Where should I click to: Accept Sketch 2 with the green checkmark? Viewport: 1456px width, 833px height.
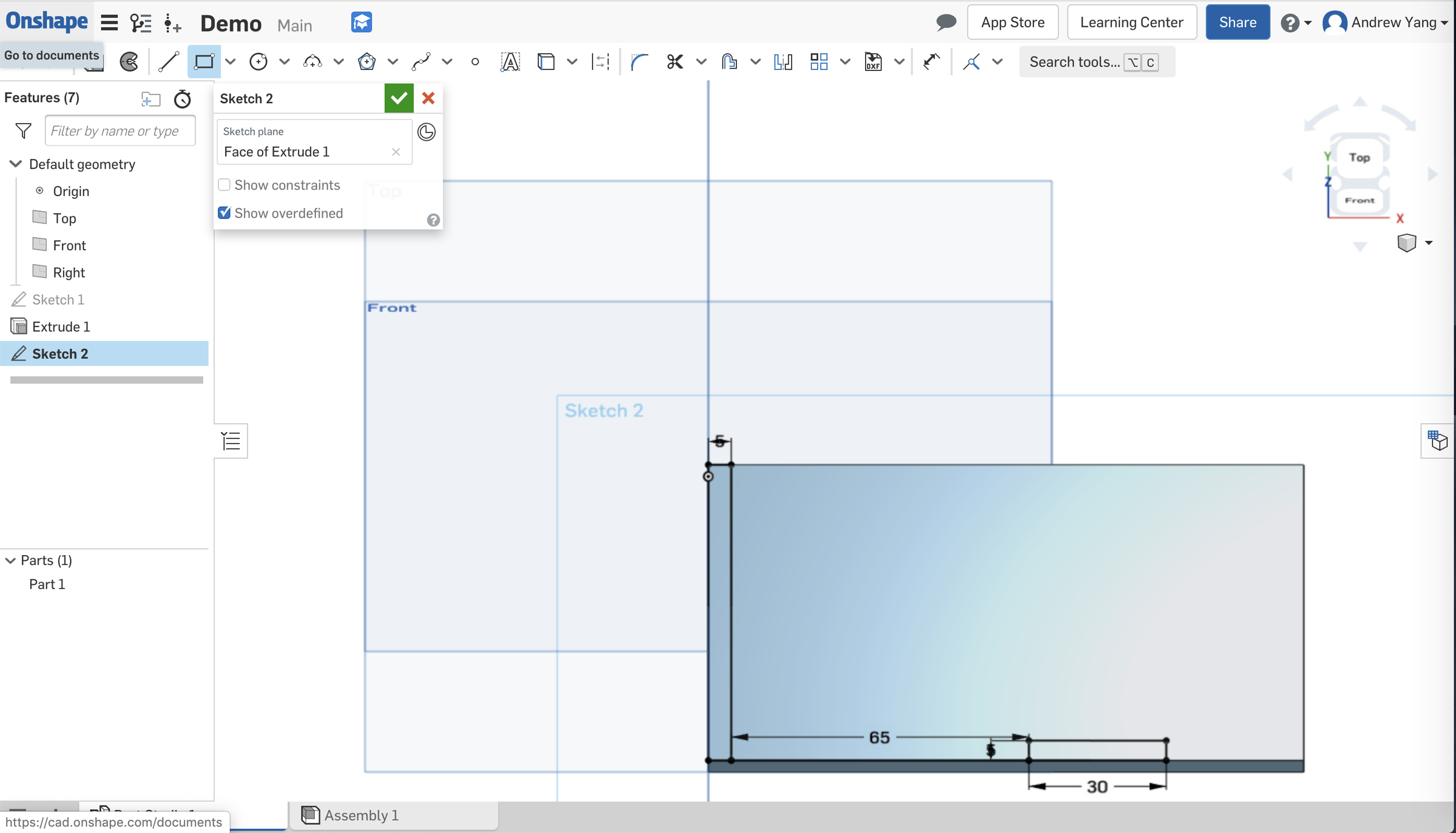point(399,98)
